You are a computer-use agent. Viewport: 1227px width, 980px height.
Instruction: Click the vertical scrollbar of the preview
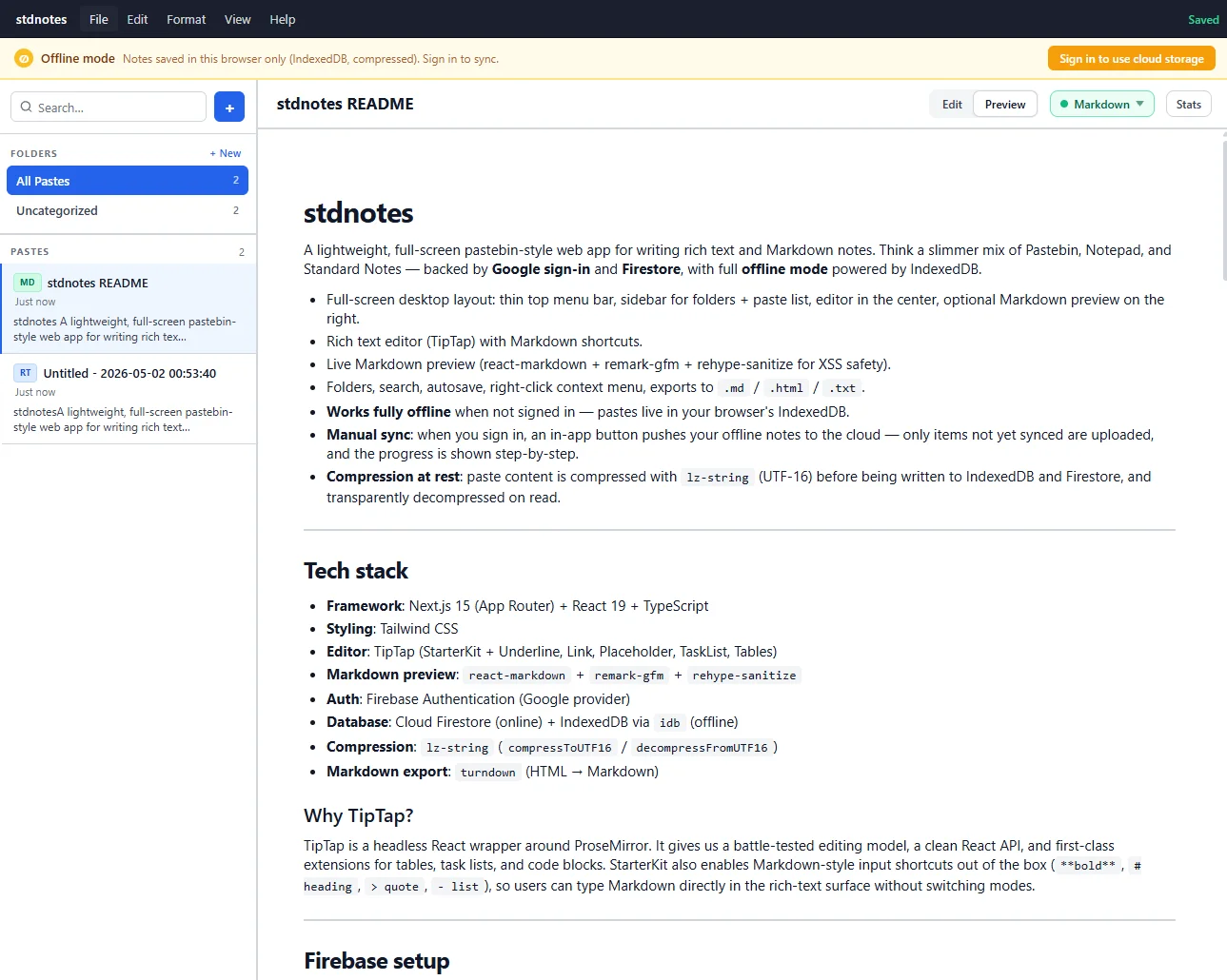pos(1223,209)
